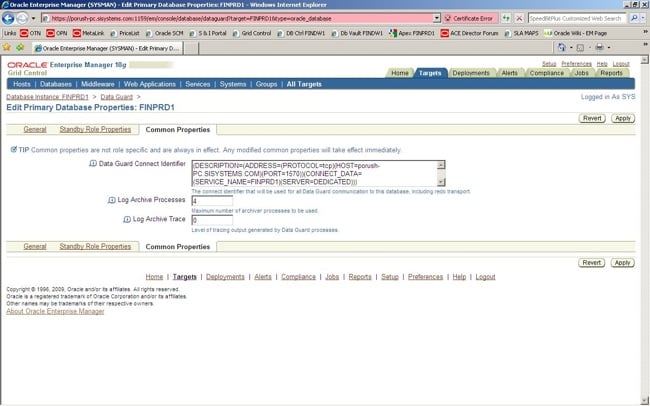650x406 pixels.
Task: Click the Preferences link in top header
Action: click(x=576, y=64)
